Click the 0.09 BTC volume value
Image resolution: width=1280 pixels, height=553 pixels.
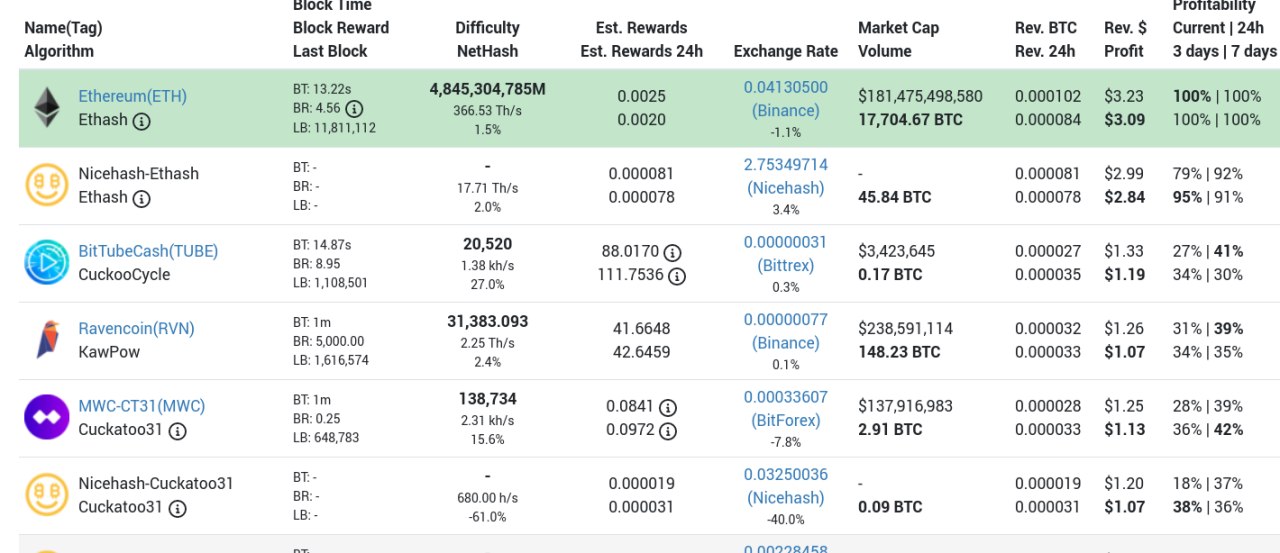point(890,507)
